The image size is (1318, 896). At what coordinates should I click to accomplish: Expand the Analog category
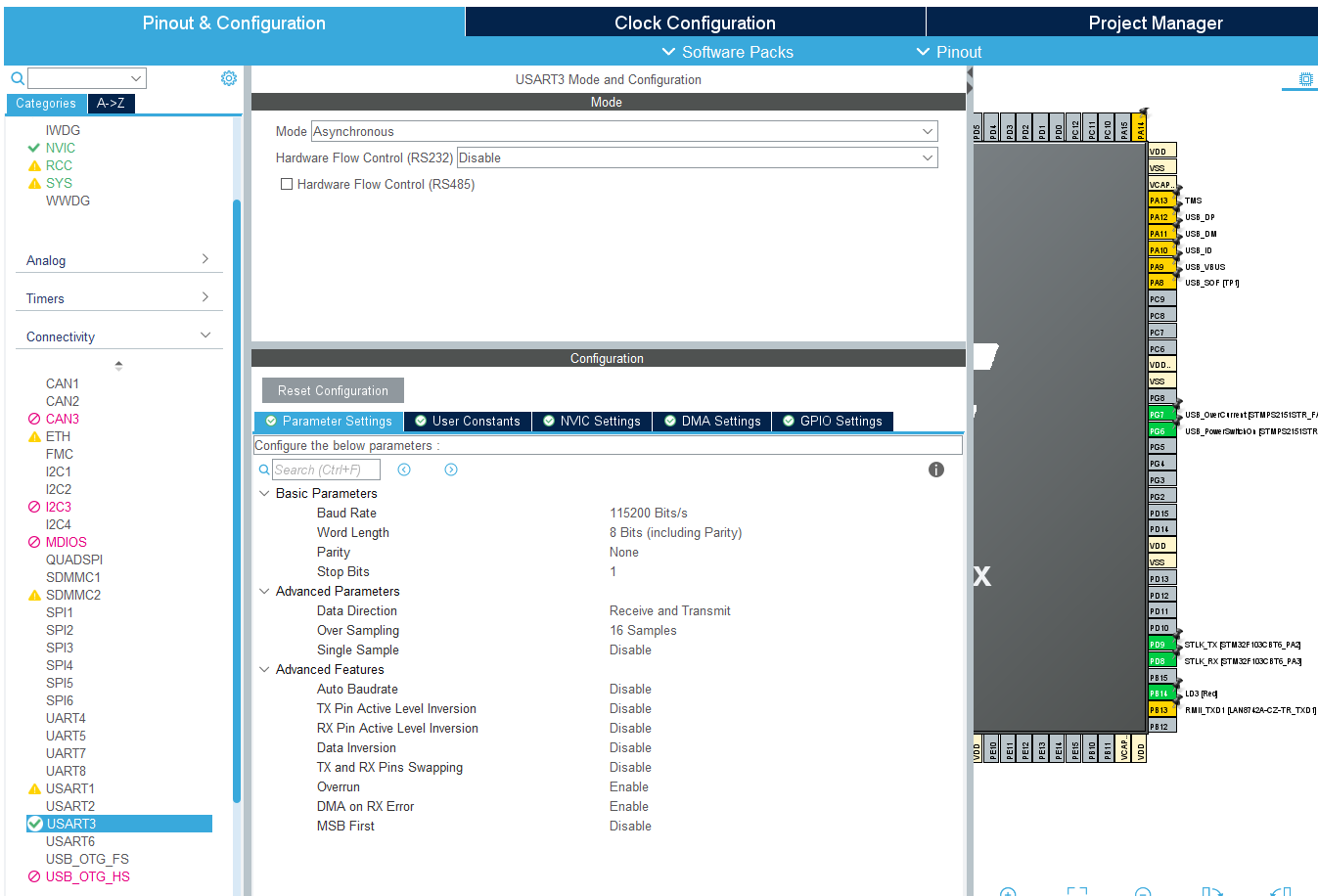(118, 260)
